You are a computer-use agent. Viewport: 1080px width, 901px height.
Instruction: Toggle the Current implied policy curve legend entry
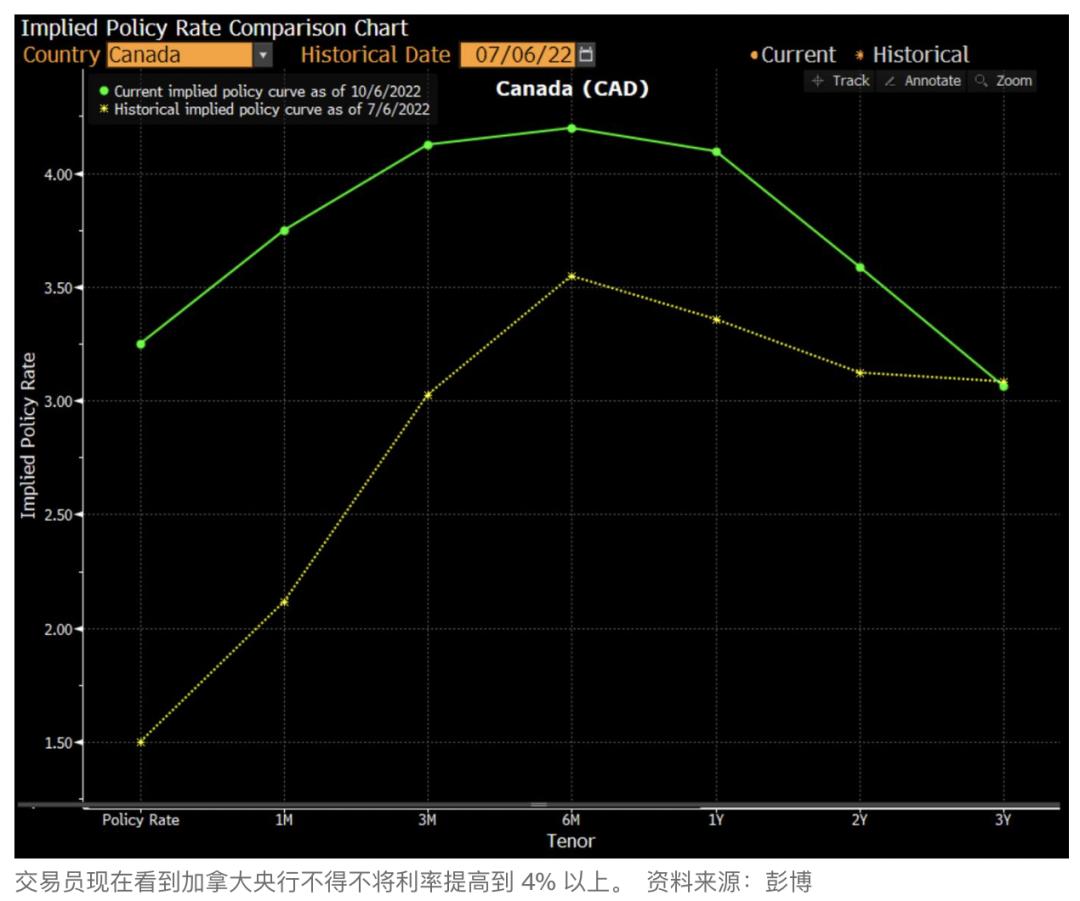pos(265,91)
